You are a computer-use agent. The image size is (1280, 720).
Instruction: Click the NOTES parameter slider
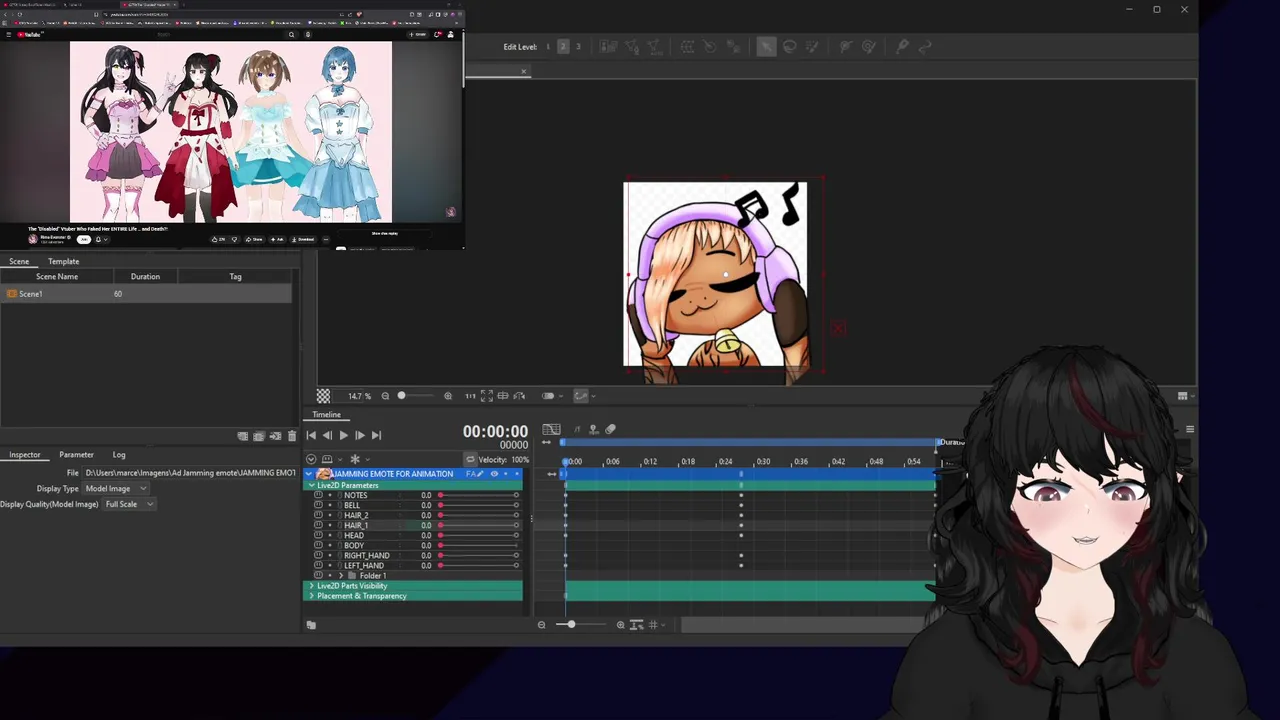click(478, 495)
